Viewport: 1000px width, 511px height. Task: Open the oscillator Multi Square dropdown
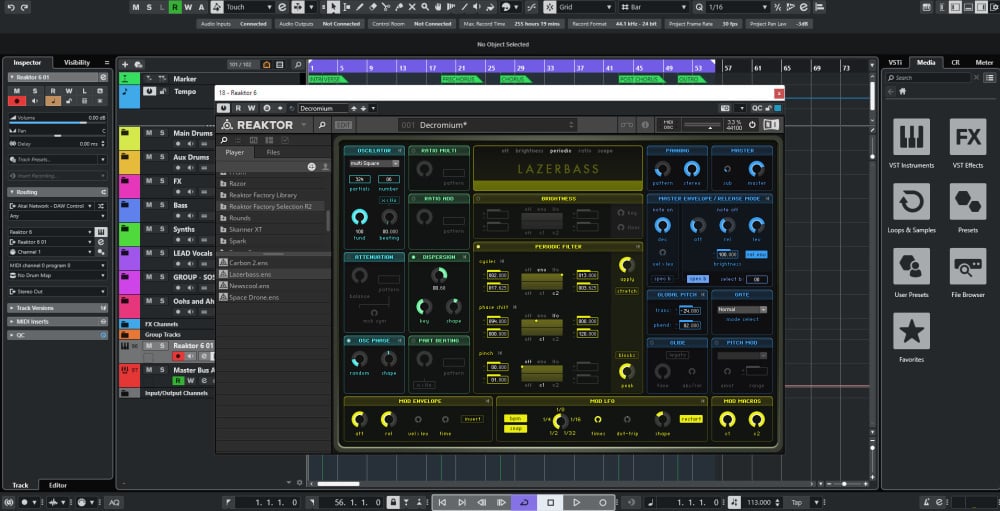click(x=371, y=163)
